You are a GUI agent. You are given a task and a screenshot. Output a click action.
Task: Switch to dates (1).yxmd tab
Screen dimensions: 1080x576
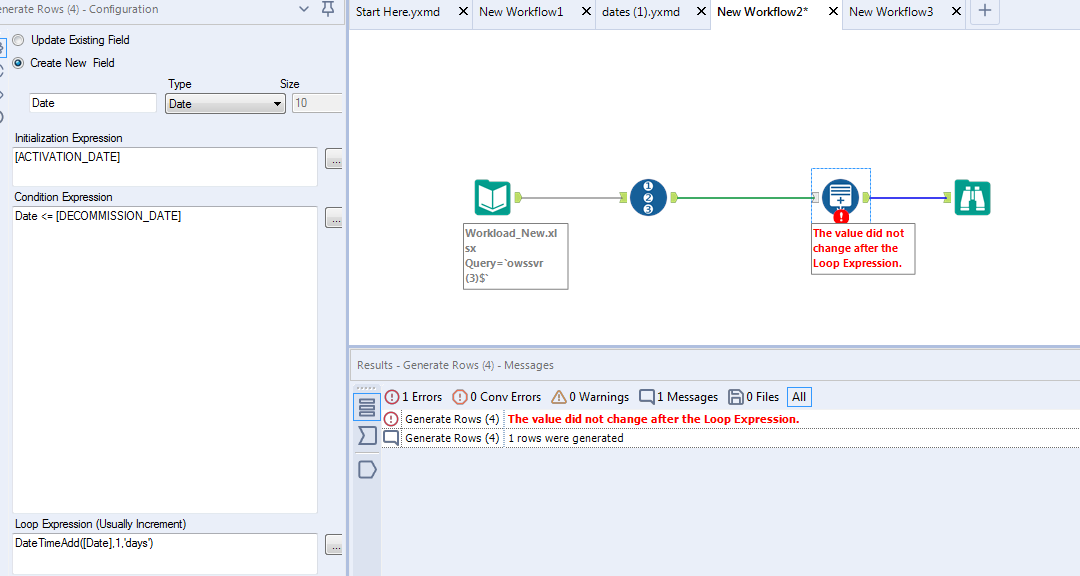(641, 12)
